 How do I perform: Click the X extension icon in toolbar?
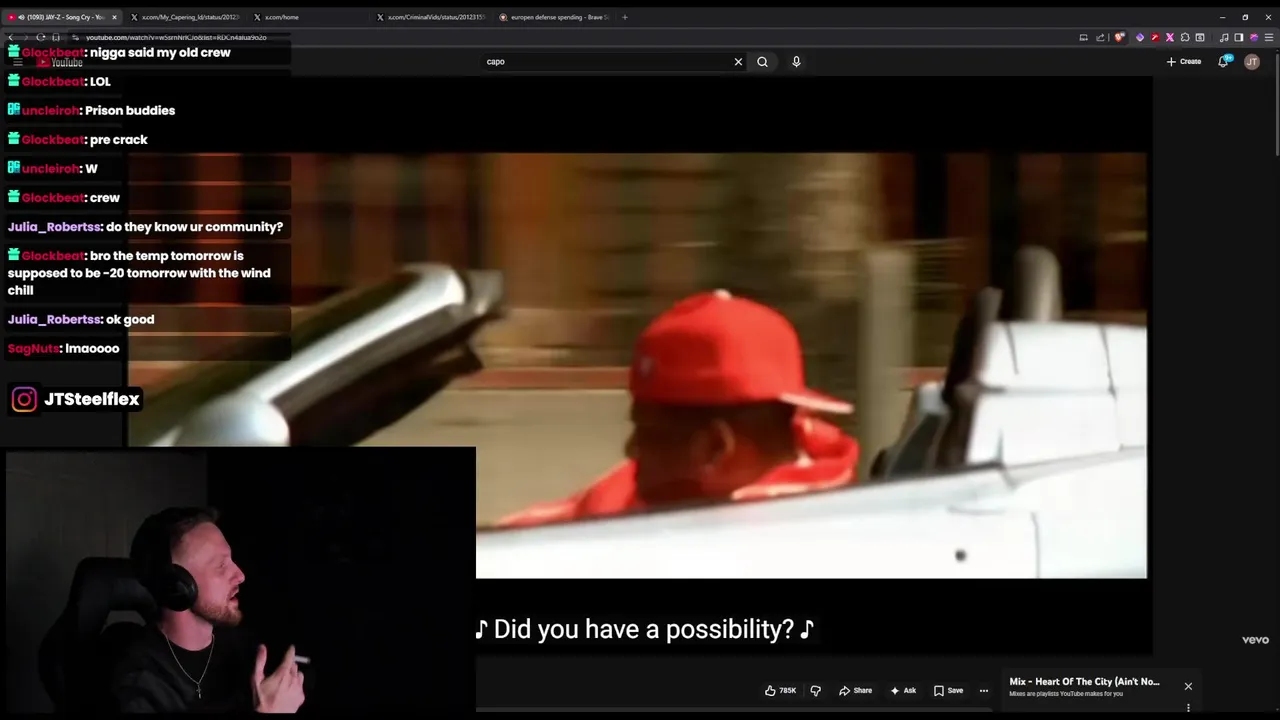1170,37
